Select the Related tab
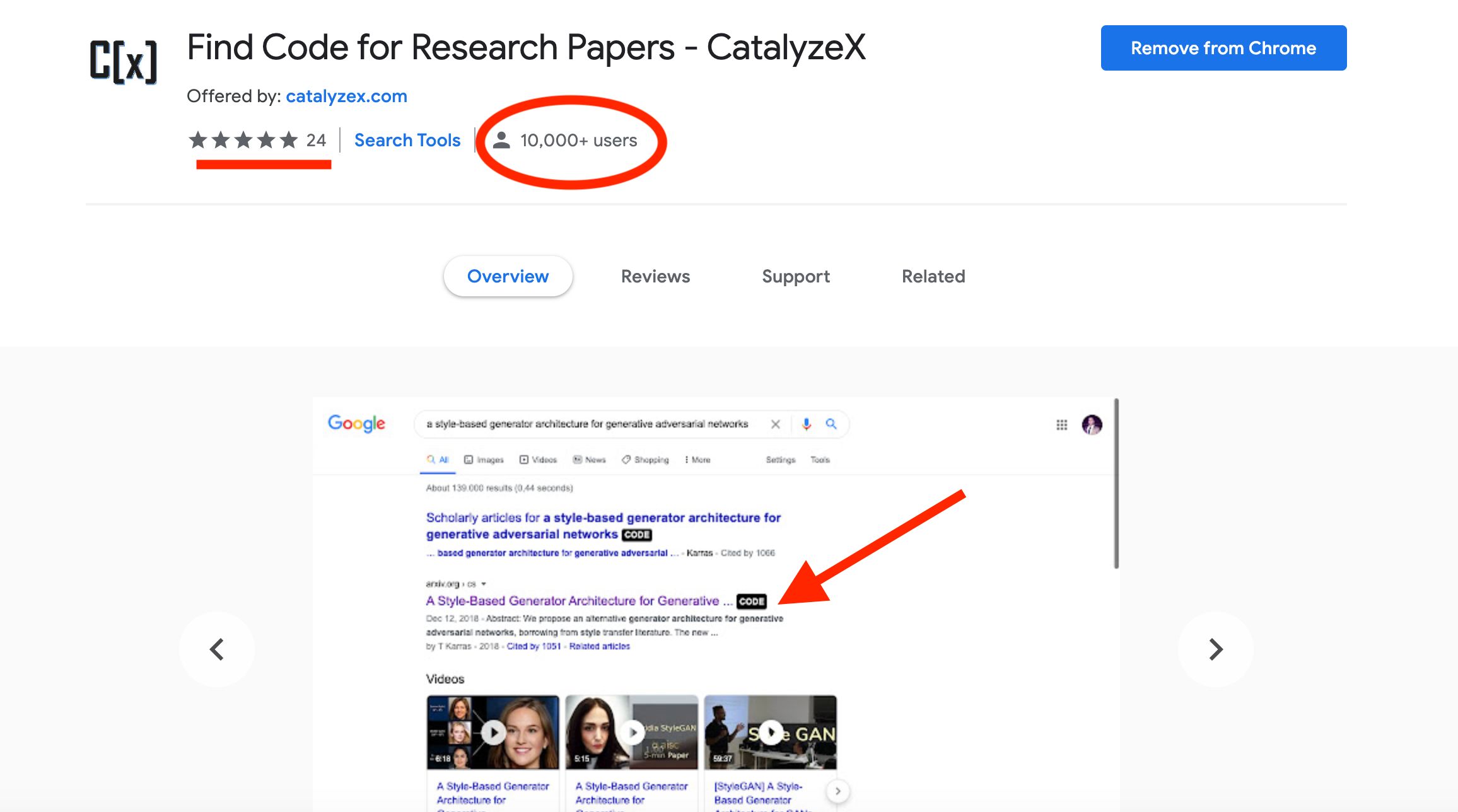Image resolution: width=1458 pixels, height=812 pixels. (933, 276)
